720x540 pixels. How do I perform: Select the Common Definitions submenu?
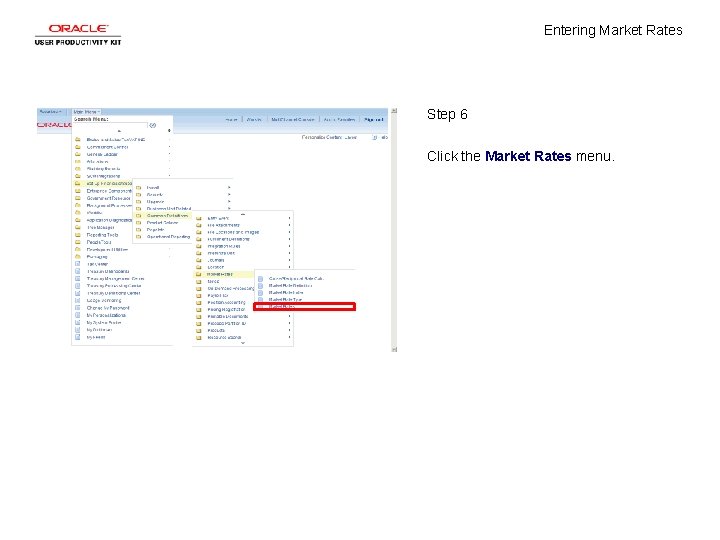[167, 215]
